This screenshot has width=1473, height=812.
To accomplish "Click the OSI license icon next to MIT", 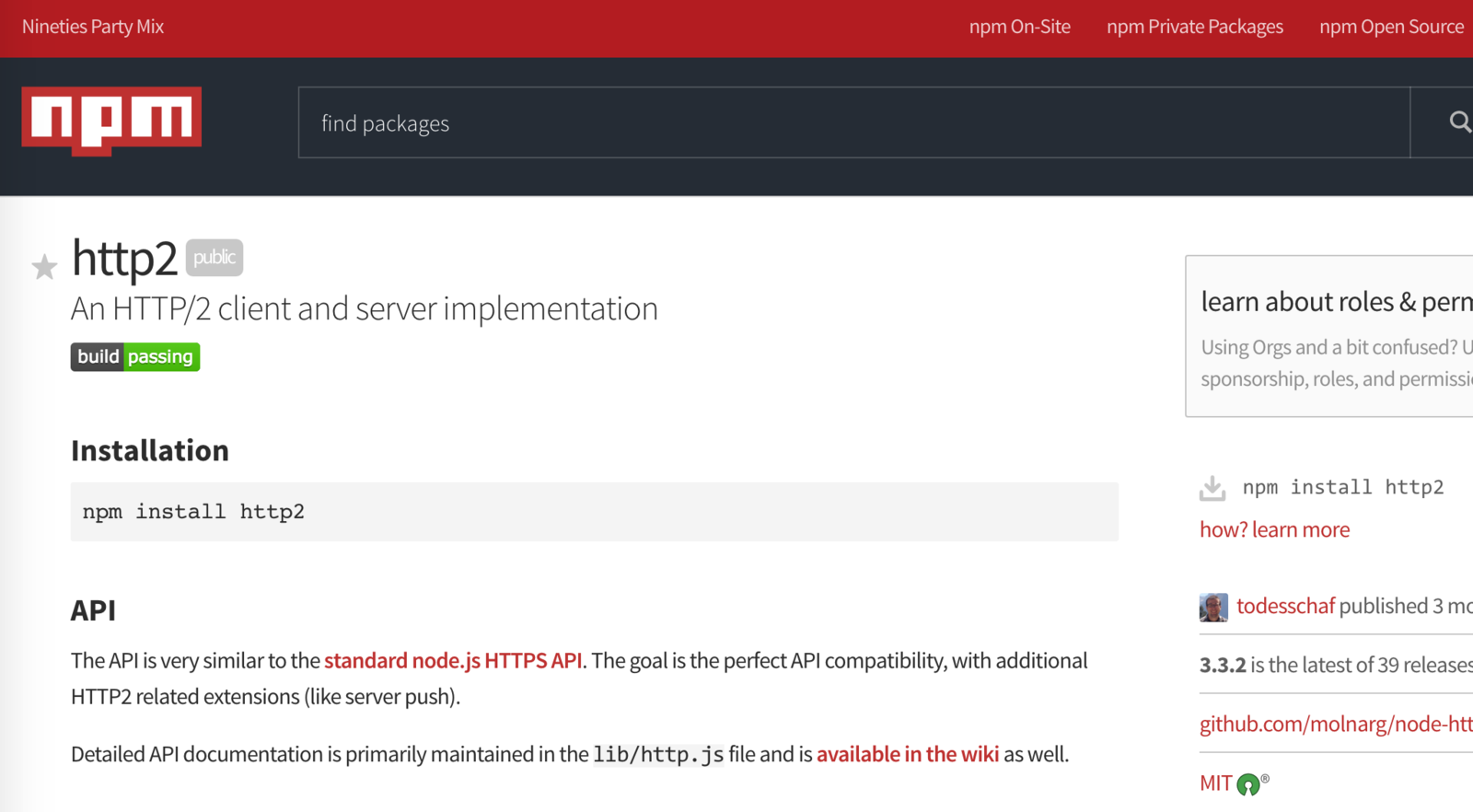I will click(x=1249, y=784).
